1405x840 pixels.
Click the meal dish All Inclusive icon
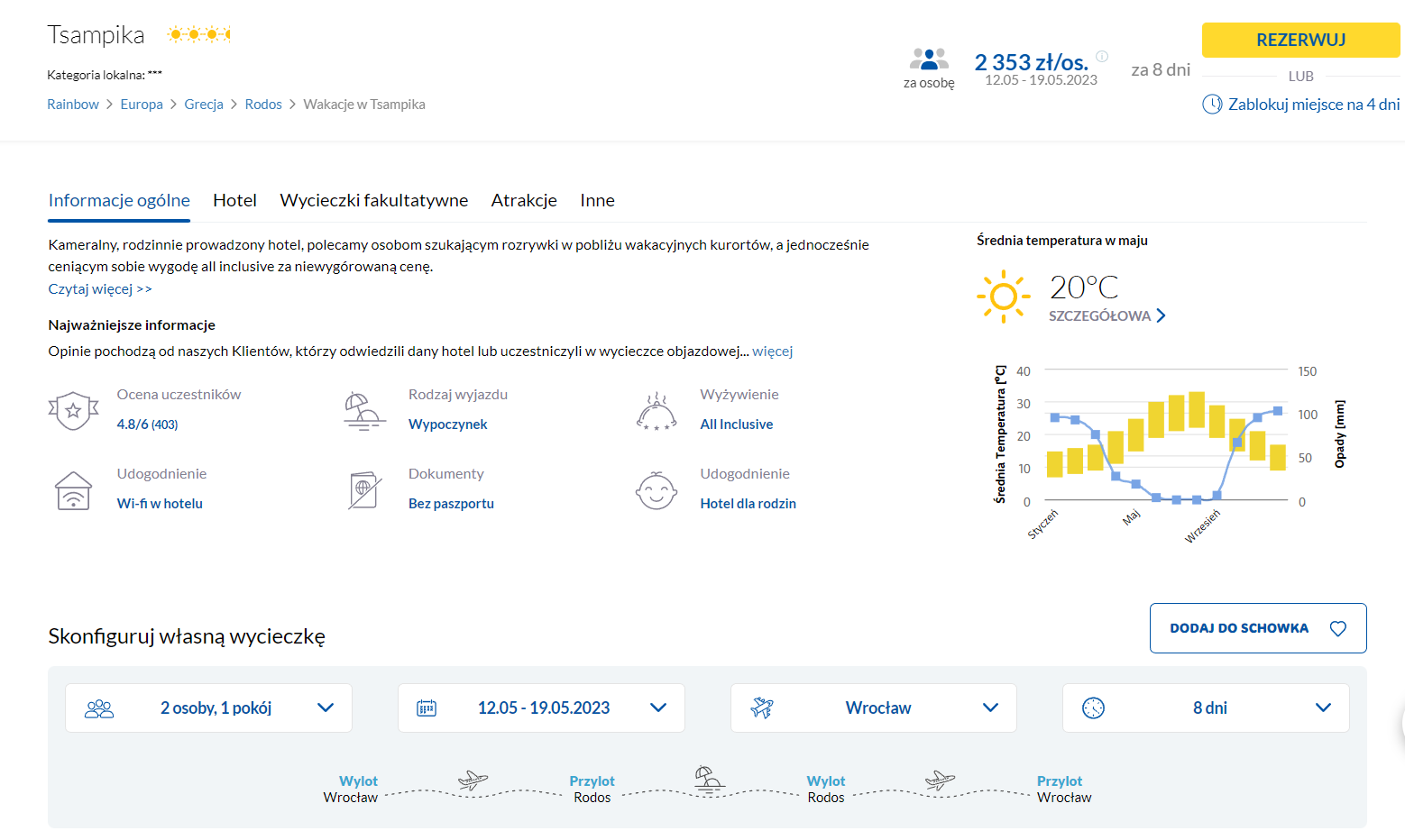click(656, 412)
